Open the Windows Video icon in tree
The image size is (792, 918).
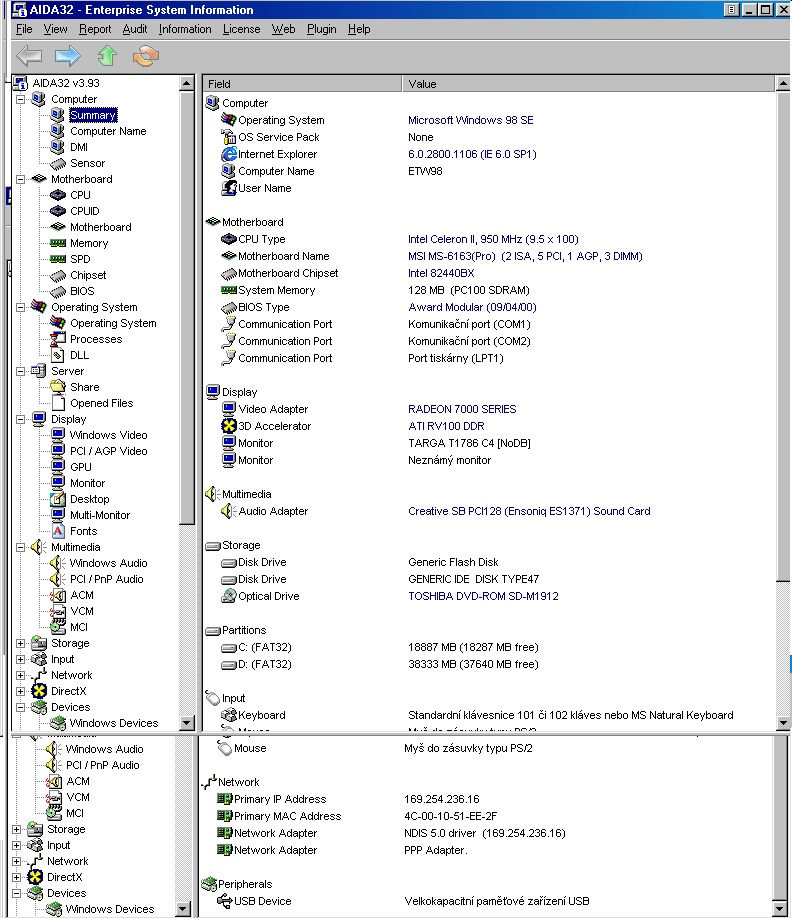click(x=57, y=435)
